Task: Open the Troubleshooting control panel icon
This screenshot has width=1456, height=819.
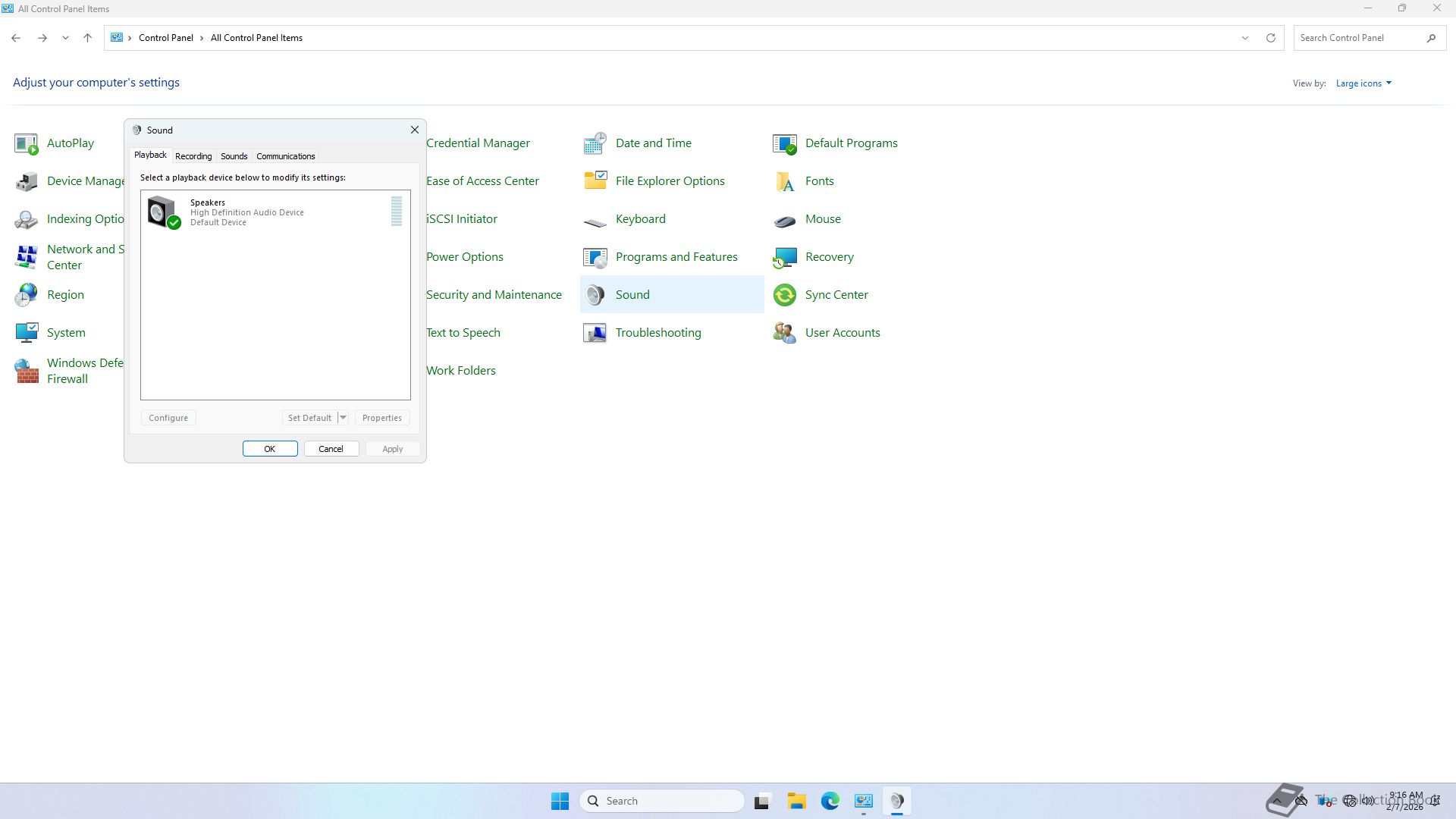Action: [x=595, y=333]
